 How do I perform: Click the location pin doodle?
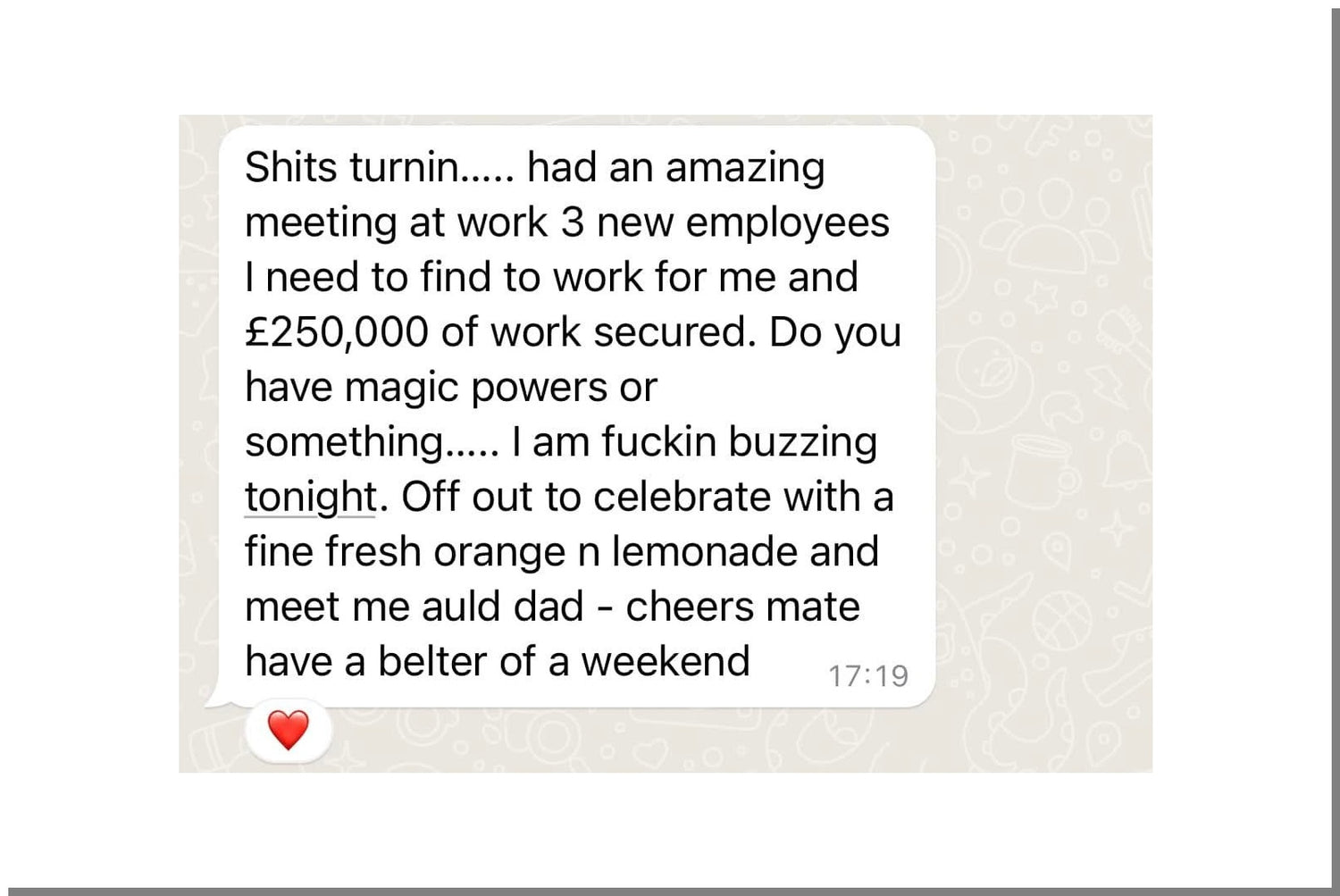tap(1056, 551)
